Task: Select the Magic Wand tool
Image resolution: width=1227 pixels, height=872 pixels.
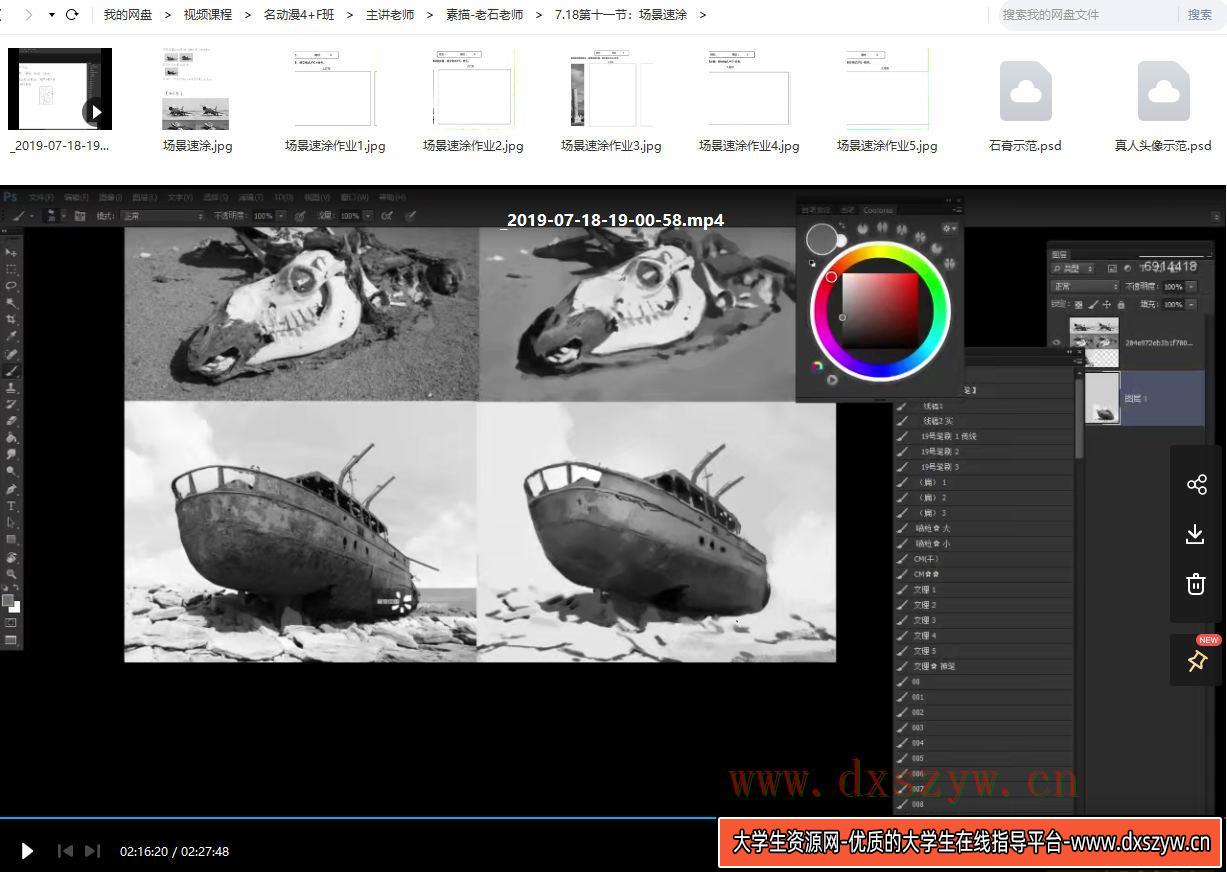Action: click(11, 303)
